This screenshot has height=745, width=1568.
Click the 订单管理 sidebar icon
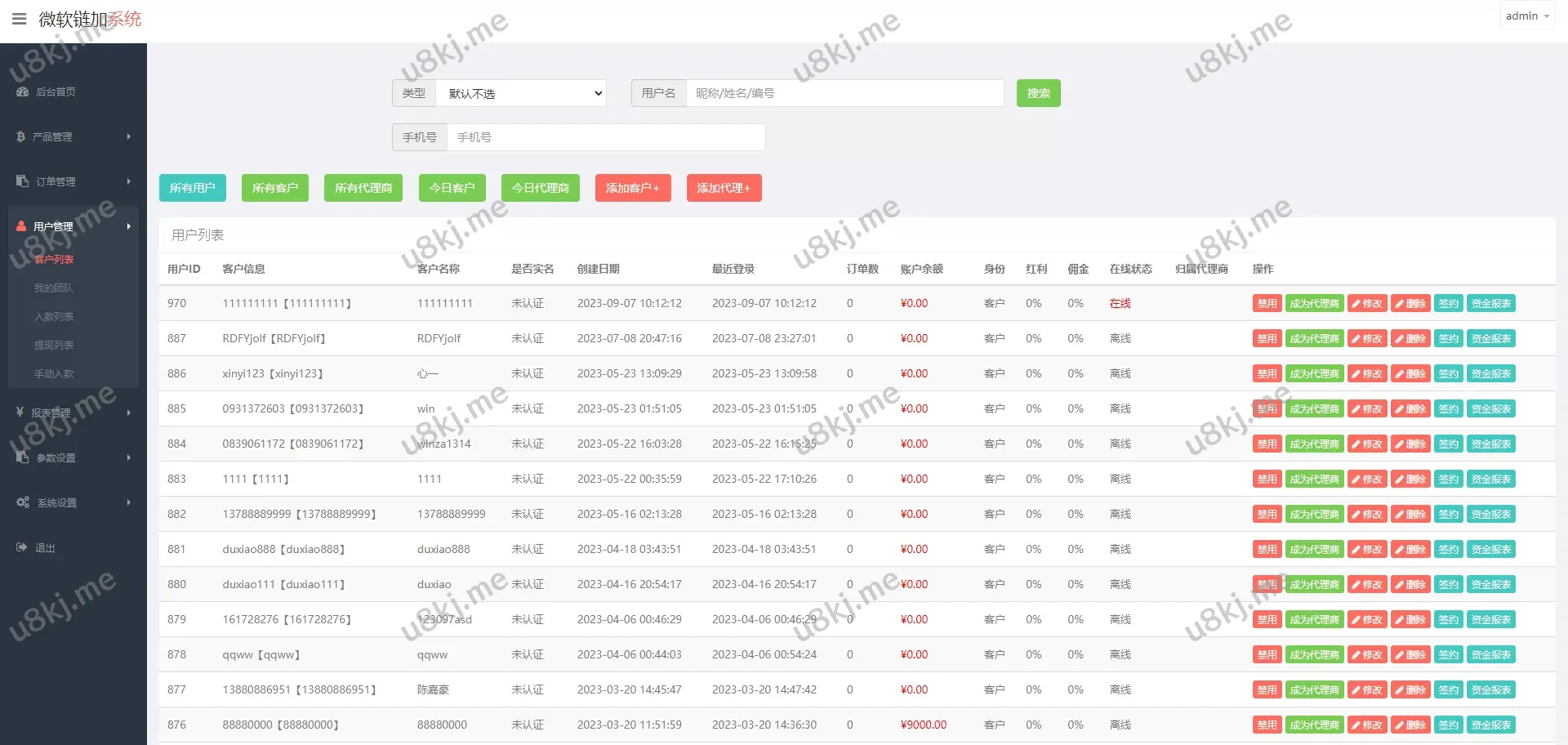22,181
